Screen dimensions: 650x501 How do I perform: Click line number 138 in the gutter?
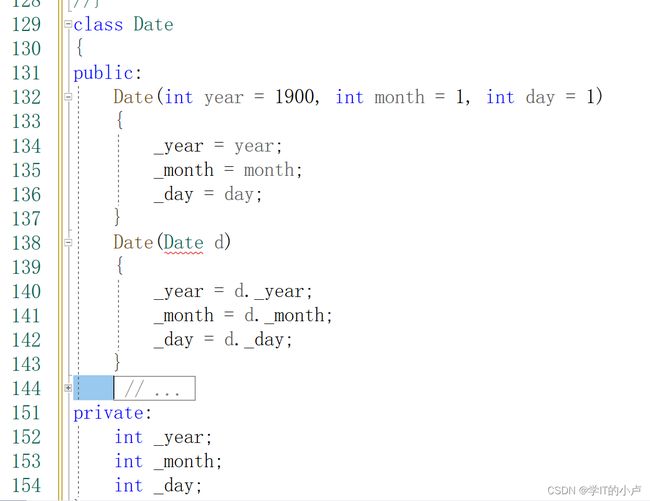(27, 242)
